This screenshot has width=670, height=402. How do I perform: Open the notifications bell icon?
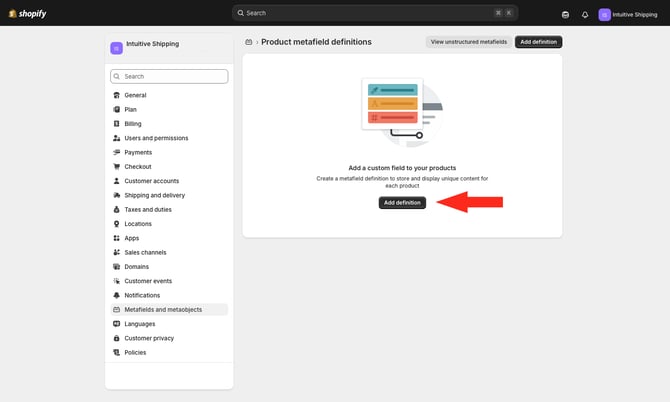[x=585, y=15]
